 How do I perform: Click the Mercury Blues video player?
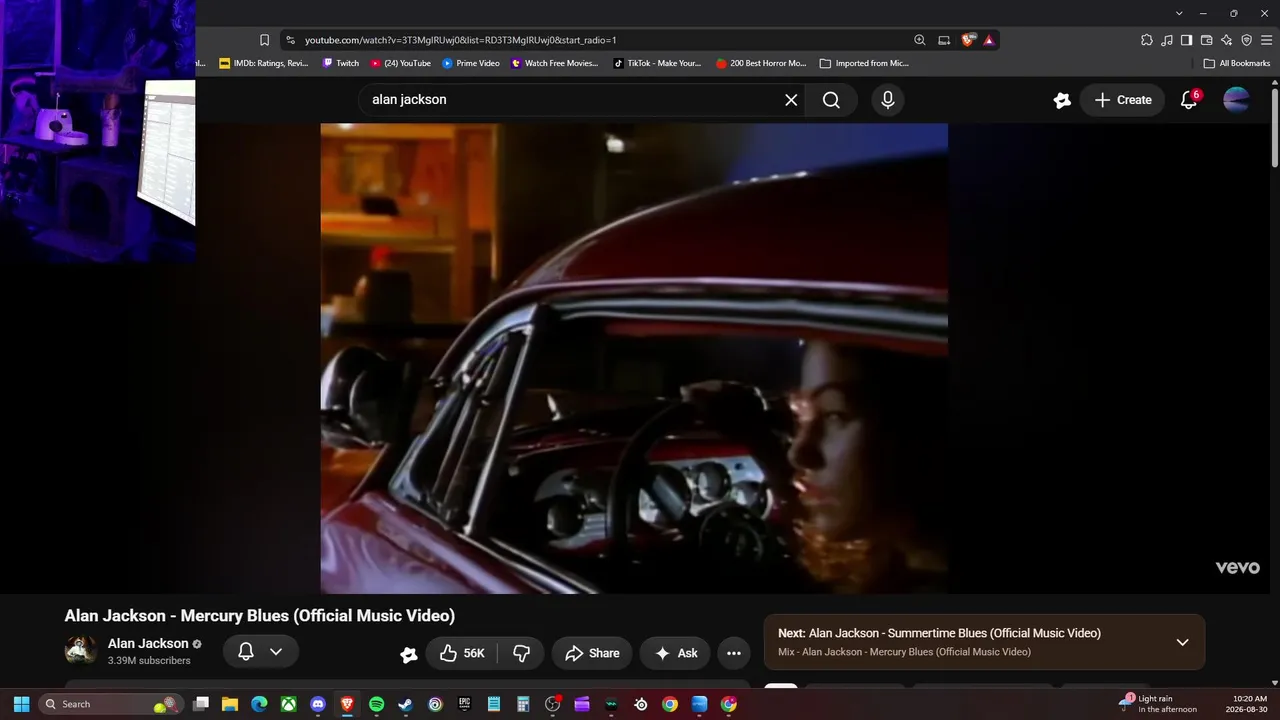coord(634,358)
